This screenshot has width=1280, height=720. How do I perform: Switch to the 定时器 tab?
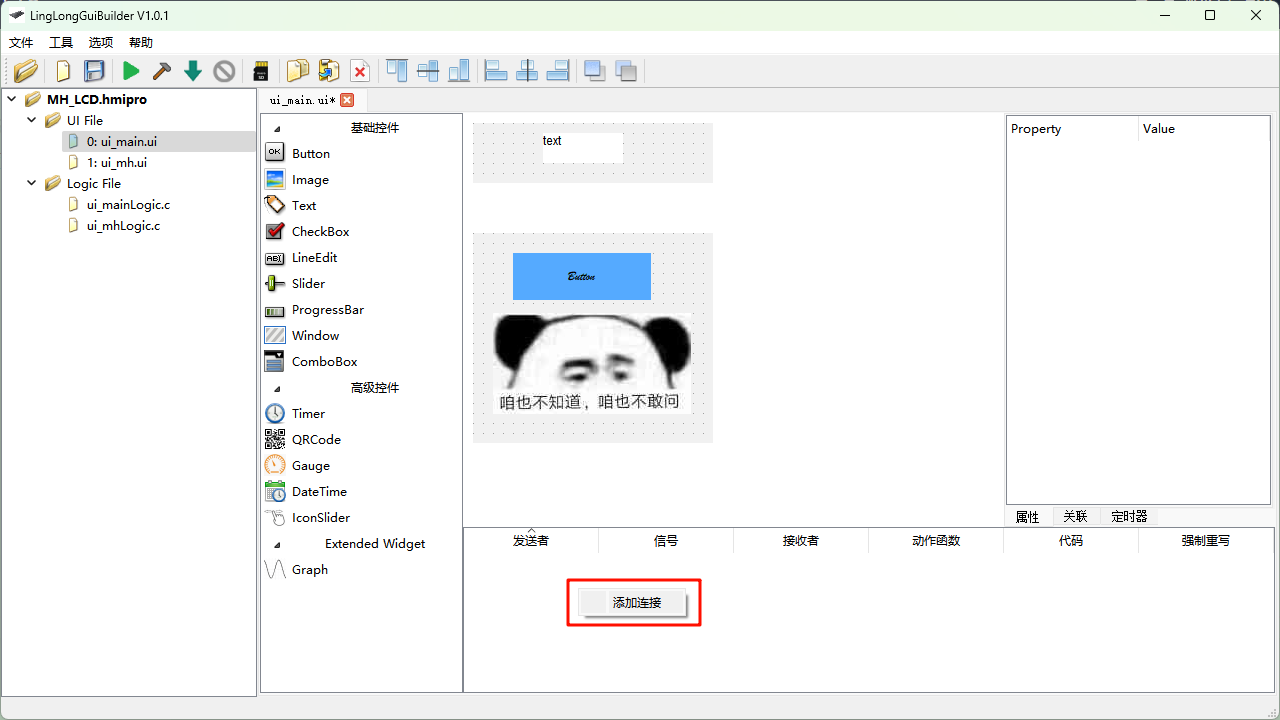1129,517
